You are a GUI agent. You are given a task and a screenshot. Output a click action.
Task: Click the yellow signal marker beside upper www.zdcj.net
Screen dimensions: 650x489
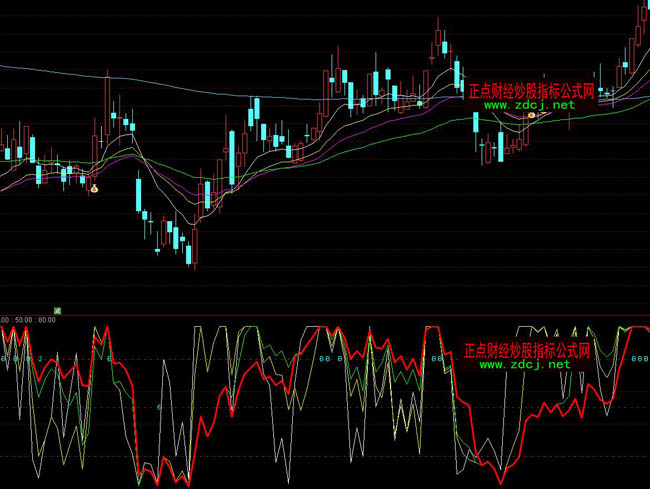point(532,116)
